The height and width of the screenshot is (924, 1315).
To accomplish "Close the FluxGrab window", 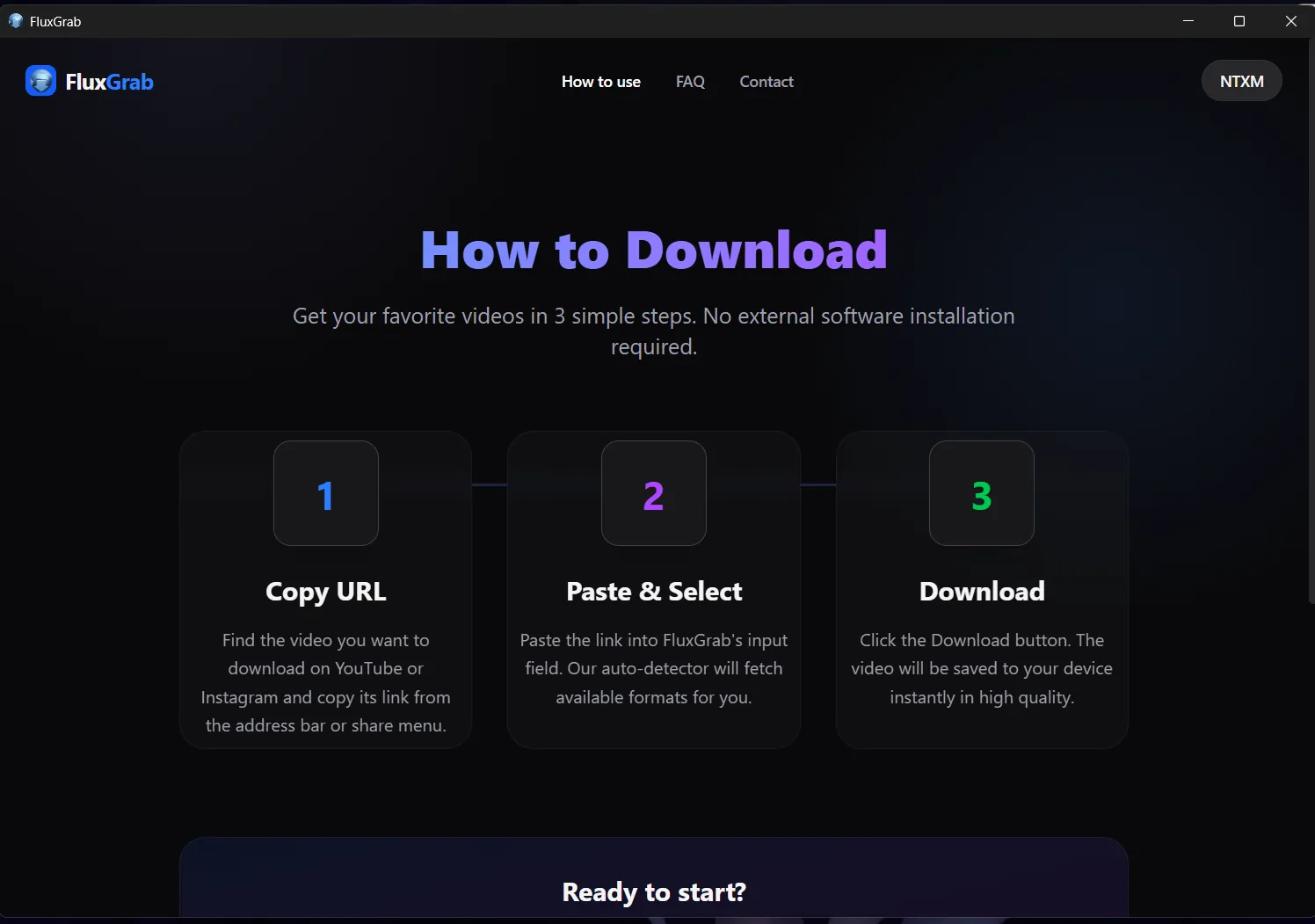I will click(1290, 21).
